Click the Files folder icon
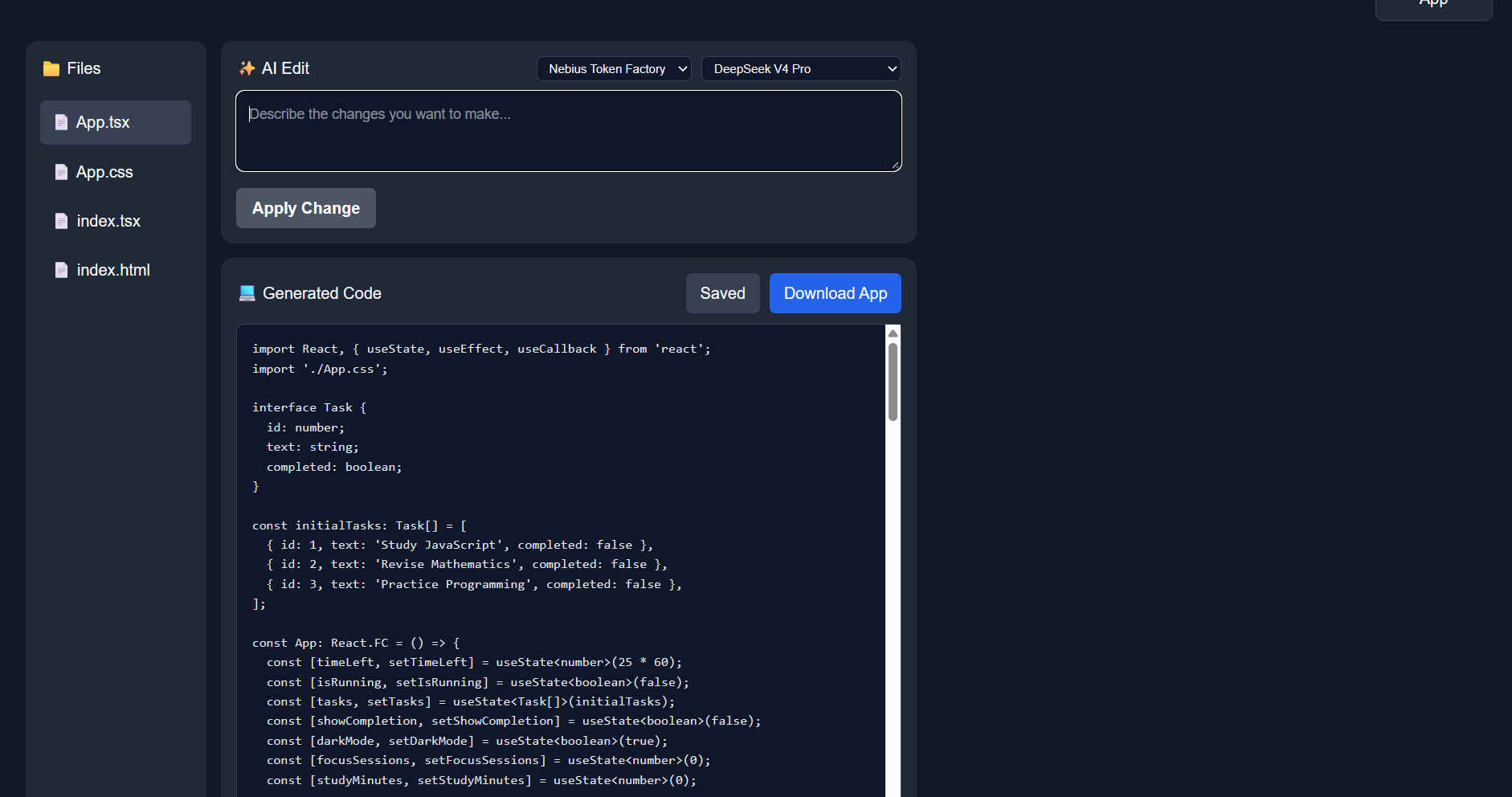 pos(51,68)
